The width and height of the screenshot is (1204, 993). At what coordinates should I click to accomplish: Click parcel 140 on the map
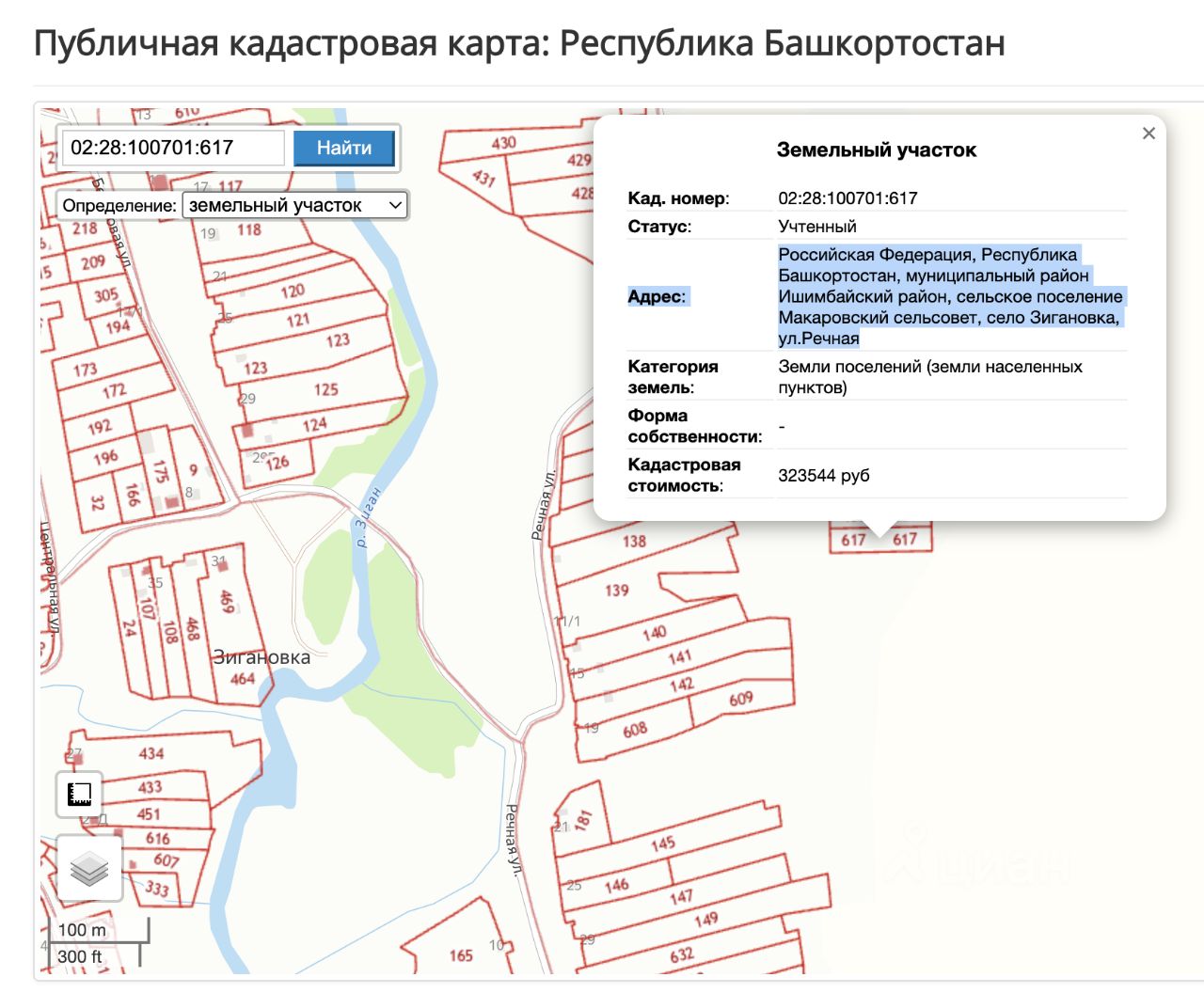[x=655, y=633]
